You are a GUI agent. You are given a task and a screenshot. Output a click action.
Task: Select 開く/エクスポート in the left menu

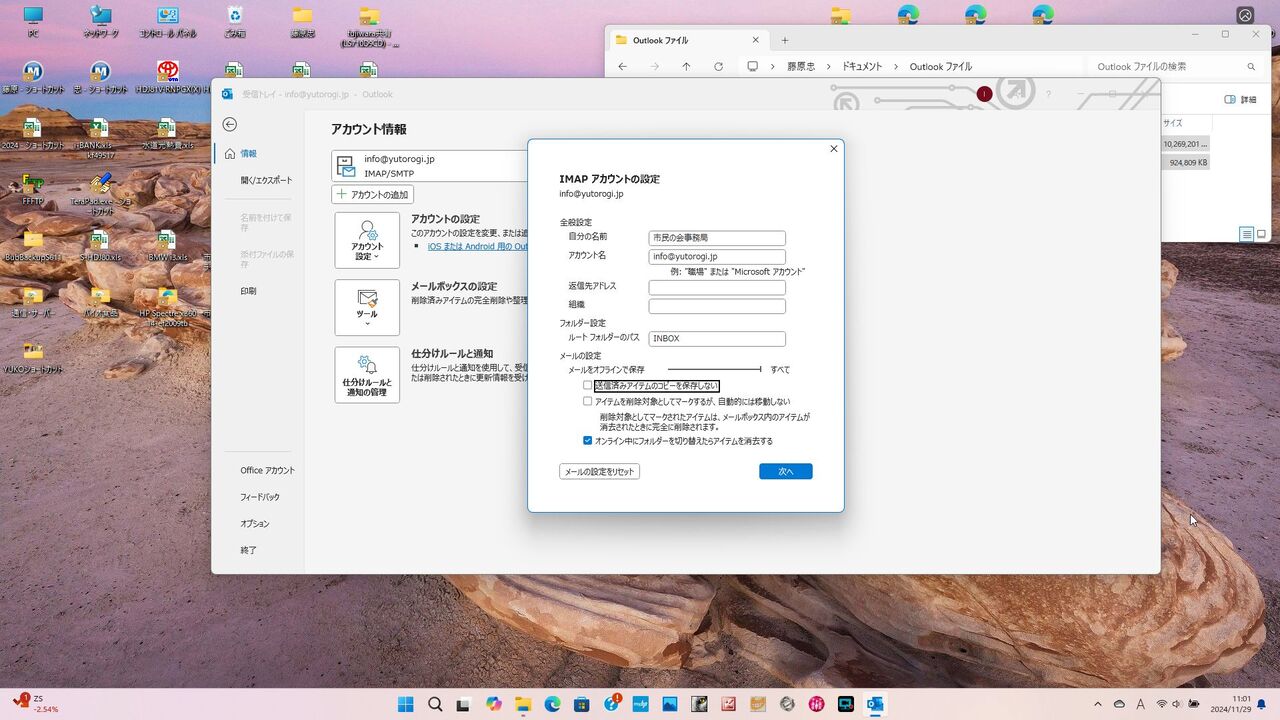tap(266, 180)
